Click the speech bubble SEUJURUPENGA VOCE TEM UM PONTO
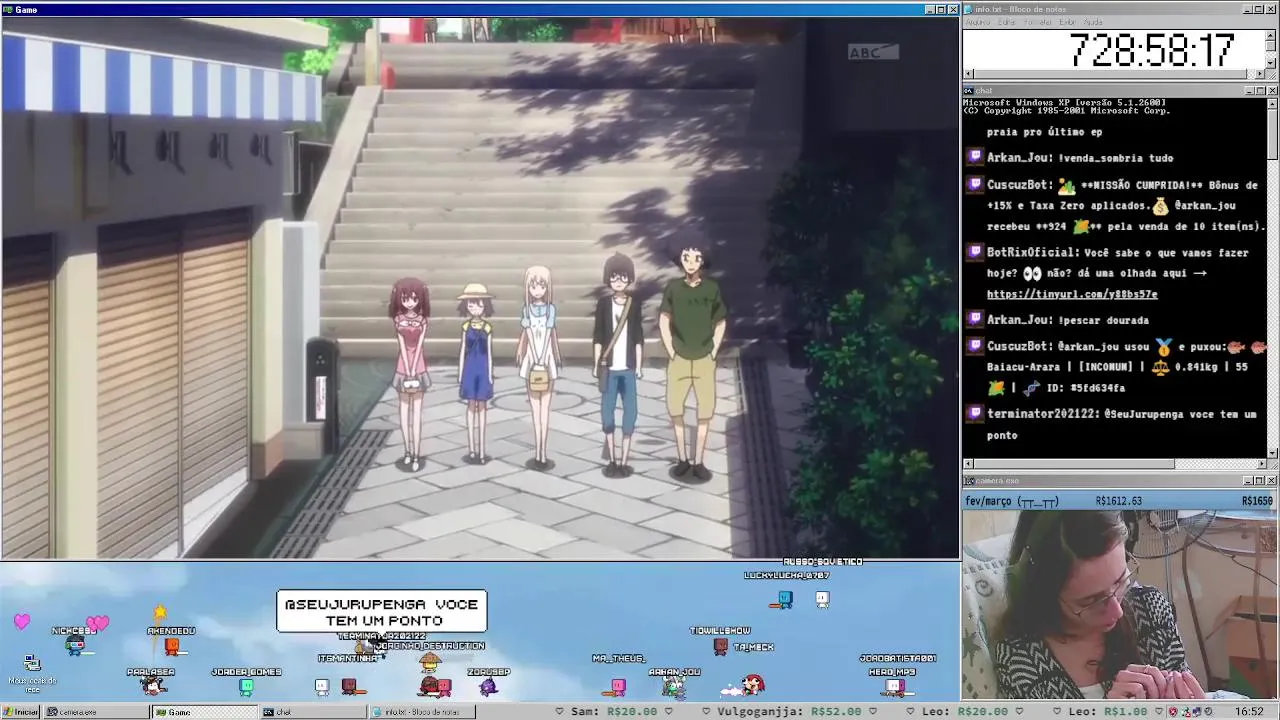The image size is (1280, 720). (381, 612)
